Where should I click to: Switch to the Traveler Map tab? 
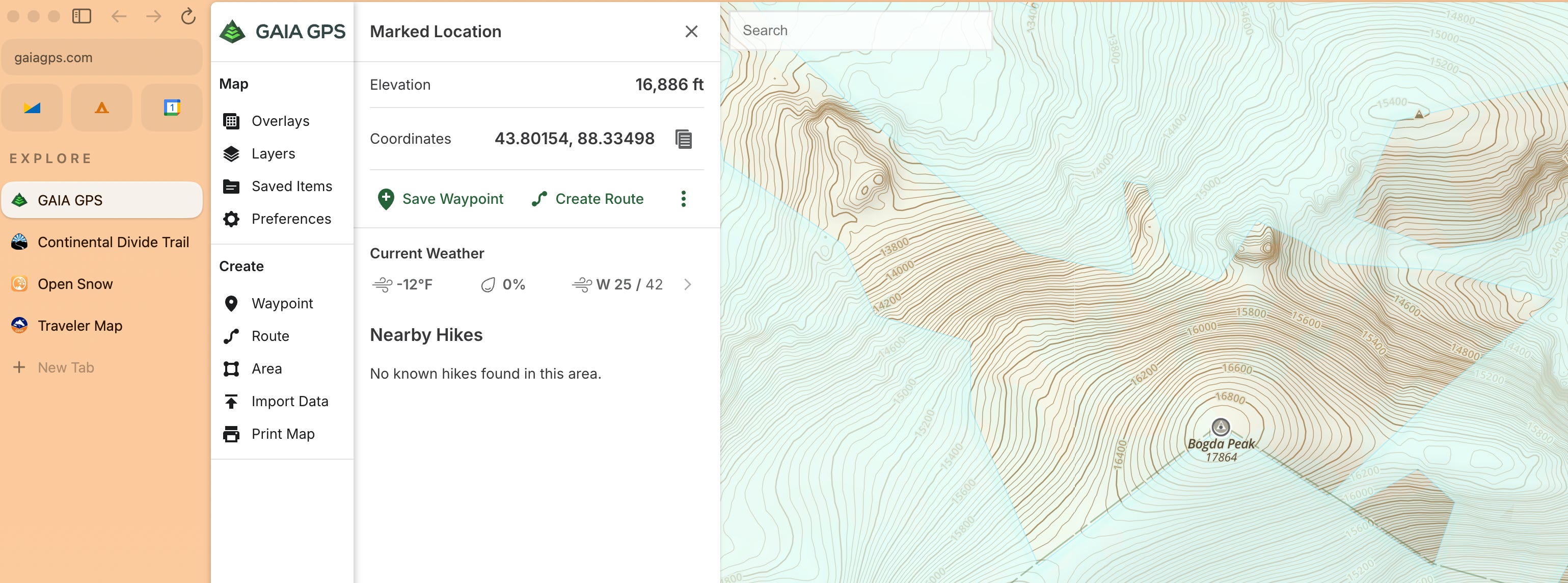pyautogui.click(x=102, y=326)
